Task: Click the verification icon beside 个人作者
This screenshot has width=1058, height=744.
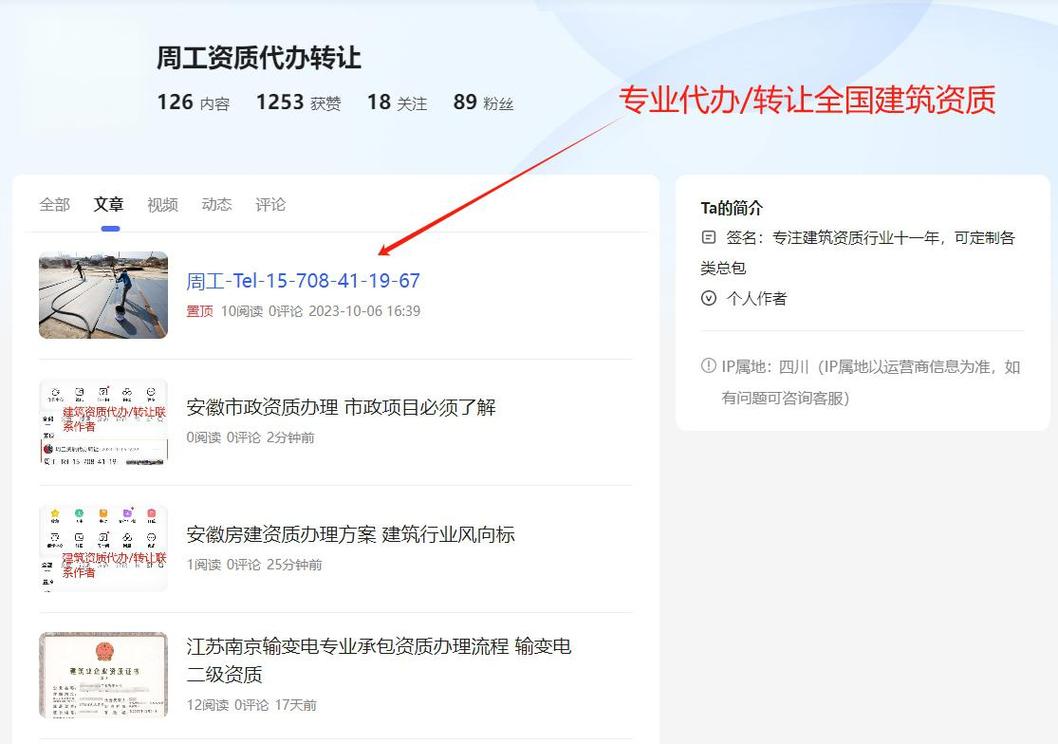Action: (x=708, y=298)
